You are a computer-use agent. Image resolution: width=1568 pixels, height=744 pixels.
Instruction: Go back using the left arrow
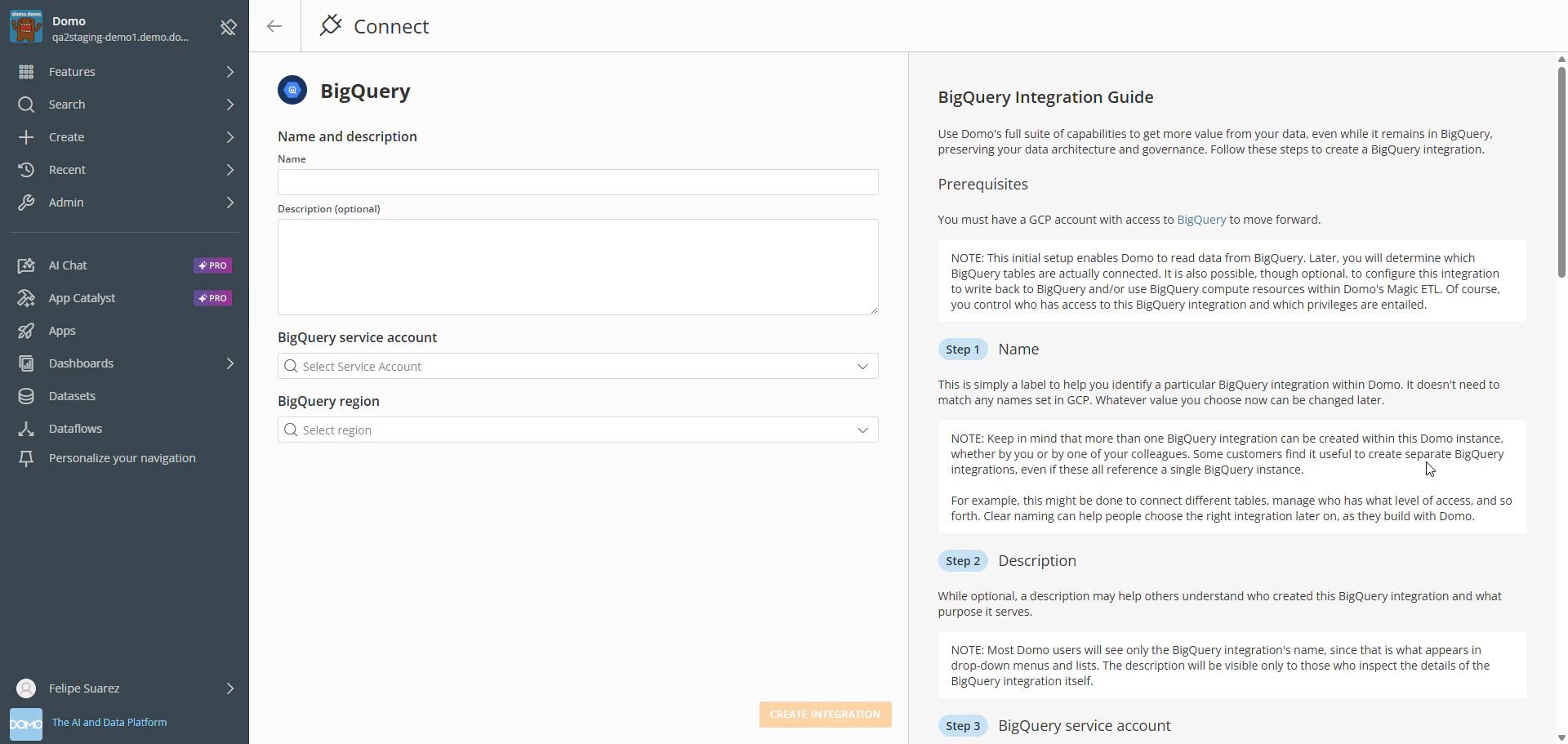[x=274, y=26]
